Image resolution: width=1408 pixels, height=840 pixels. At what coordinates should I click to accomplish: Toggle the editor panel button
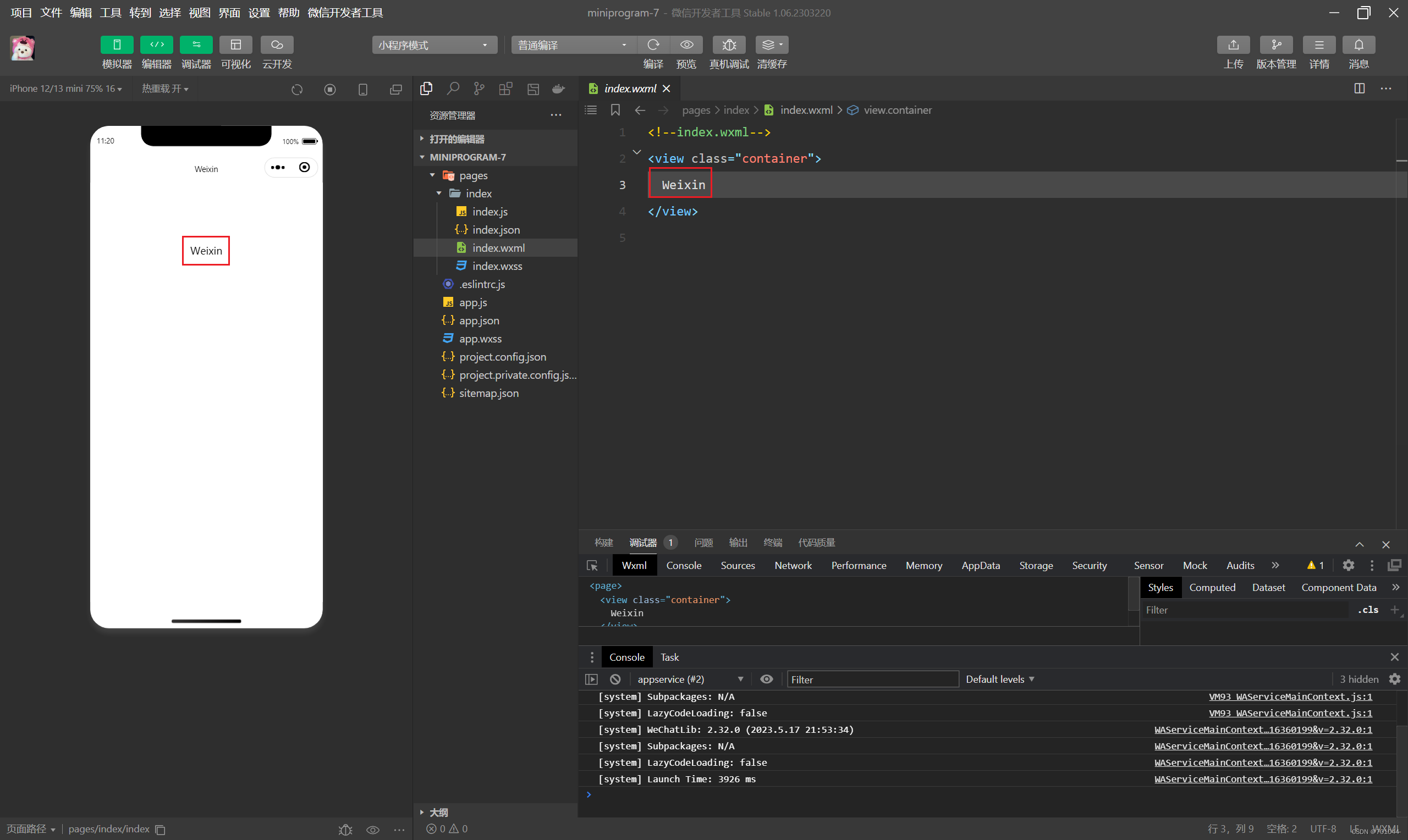click(156, 45)
